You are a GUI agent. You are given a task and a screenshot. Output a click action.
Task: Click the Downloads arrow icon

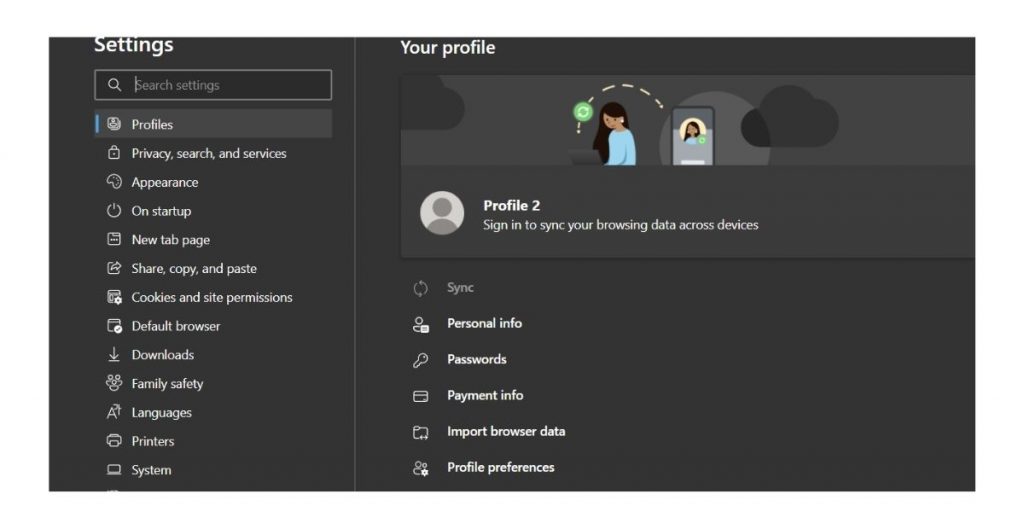(x=114, y=355)
